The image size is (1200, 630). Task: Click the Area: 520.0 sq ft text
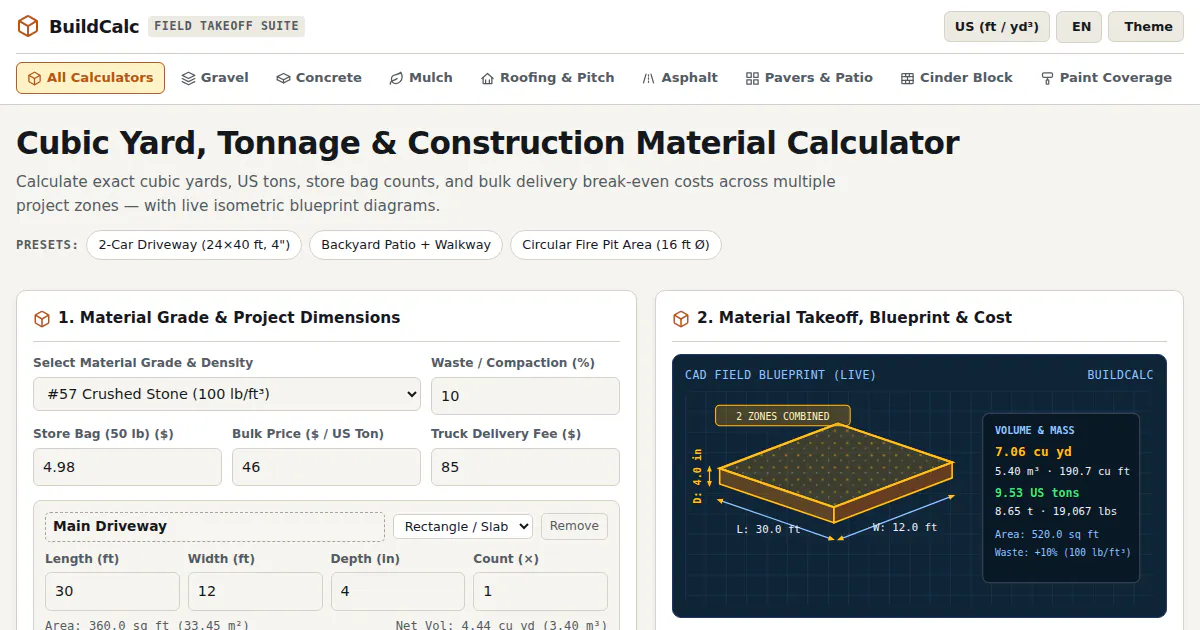[x=1047, y=535]
